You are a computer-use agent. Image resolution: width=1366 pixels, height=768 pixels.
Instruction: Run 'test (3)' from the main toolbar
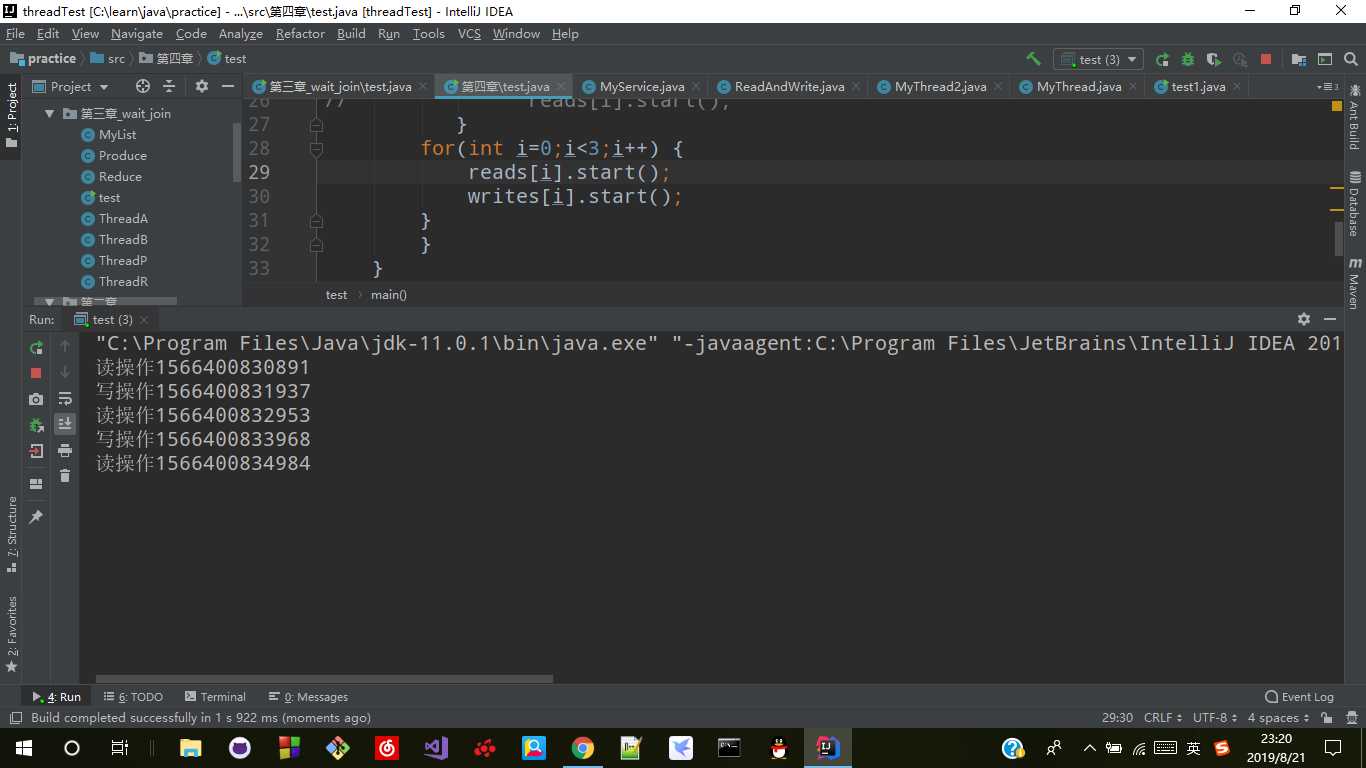[1162, 59]
